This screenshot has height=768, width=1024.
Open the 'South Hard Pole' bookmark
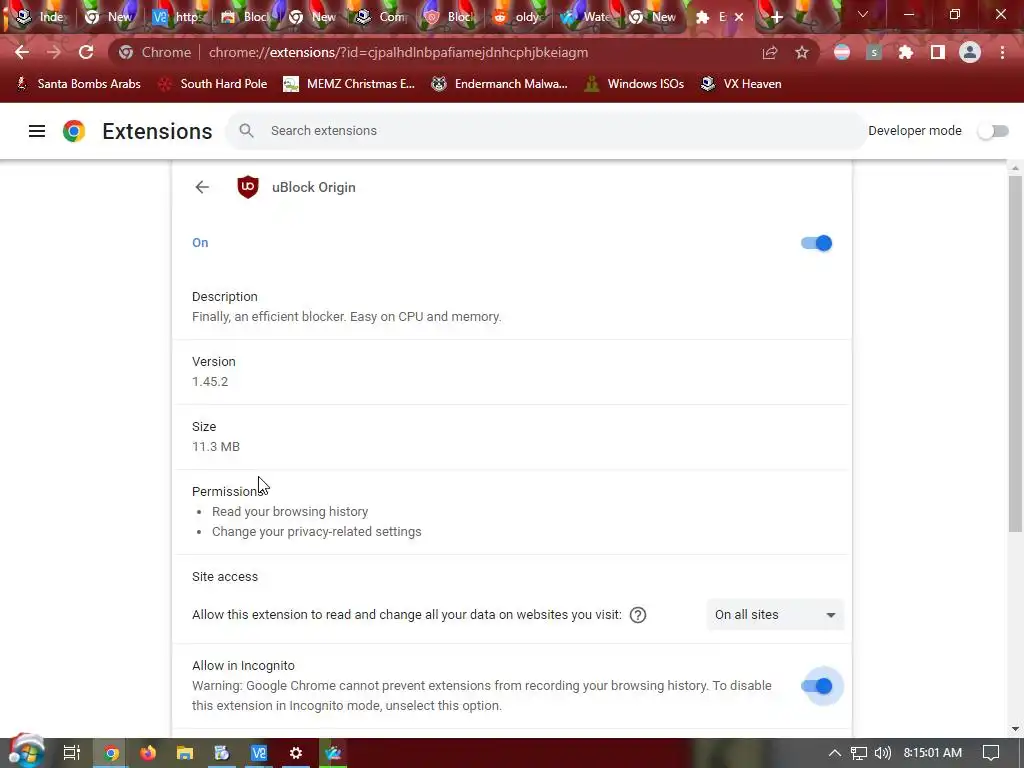pos(213,84)
